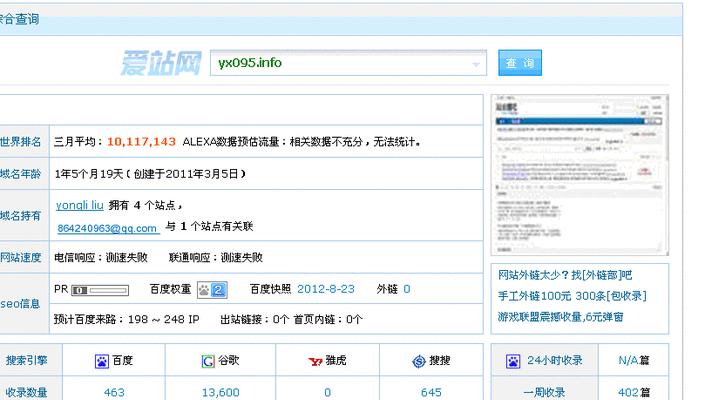This screenshot has width=705, height=400.
Task: Click Soso indexed count 645
Action: tap(431, 392)
